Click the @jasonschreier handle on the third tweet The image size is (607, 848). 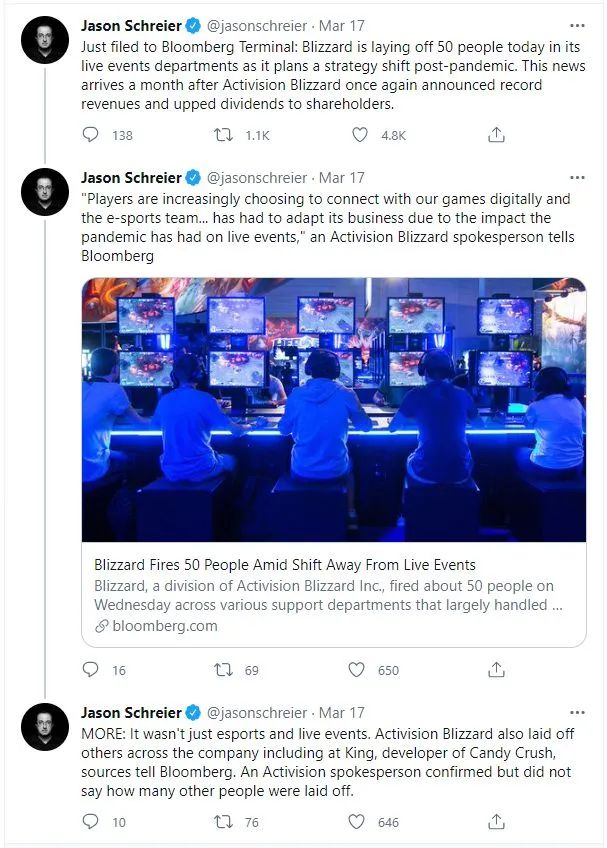(256, 713)
